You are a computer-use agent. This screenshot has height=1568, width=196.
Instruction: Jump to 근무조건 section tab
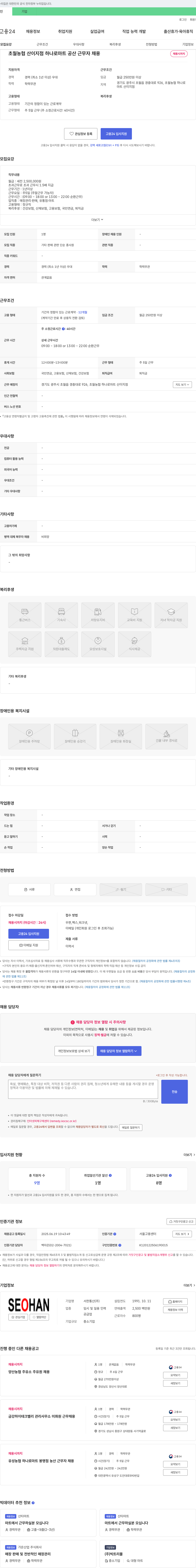tap(42, 45)
